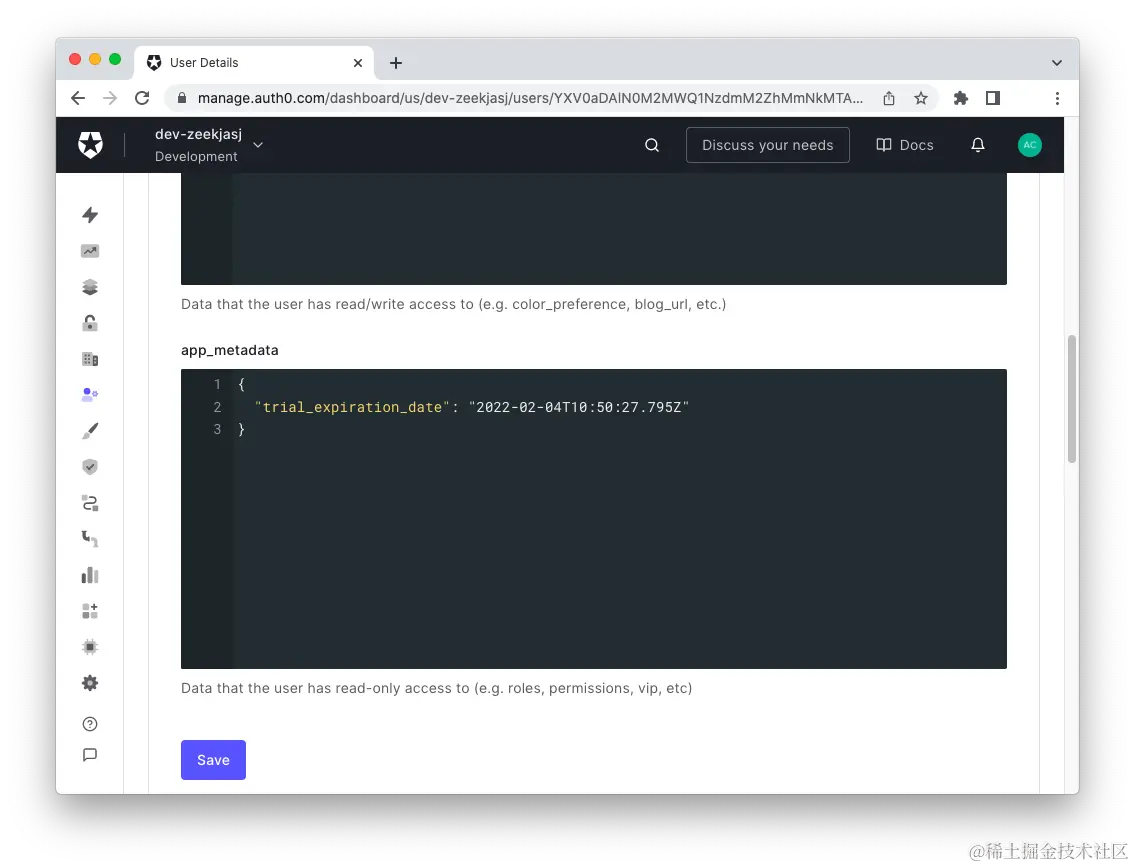The width and height of the screenshot is (1135, 868).
Task: Open Settings via the gear icon
Action: (x=90, y=683)
